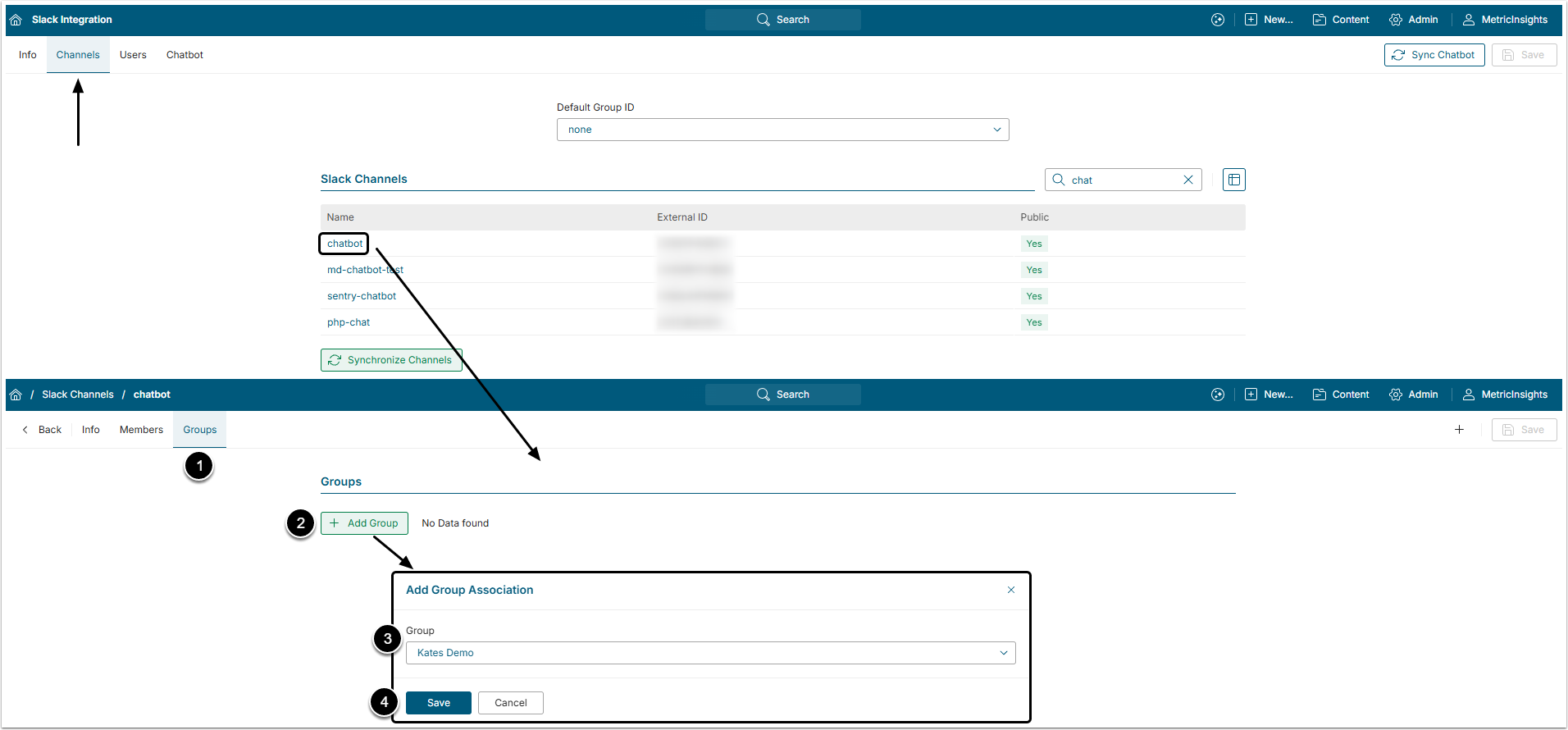Go Back from the chatbot channel page
Image resolution: width=1568 pixels, height=730 pixels.
coord(42,430)
